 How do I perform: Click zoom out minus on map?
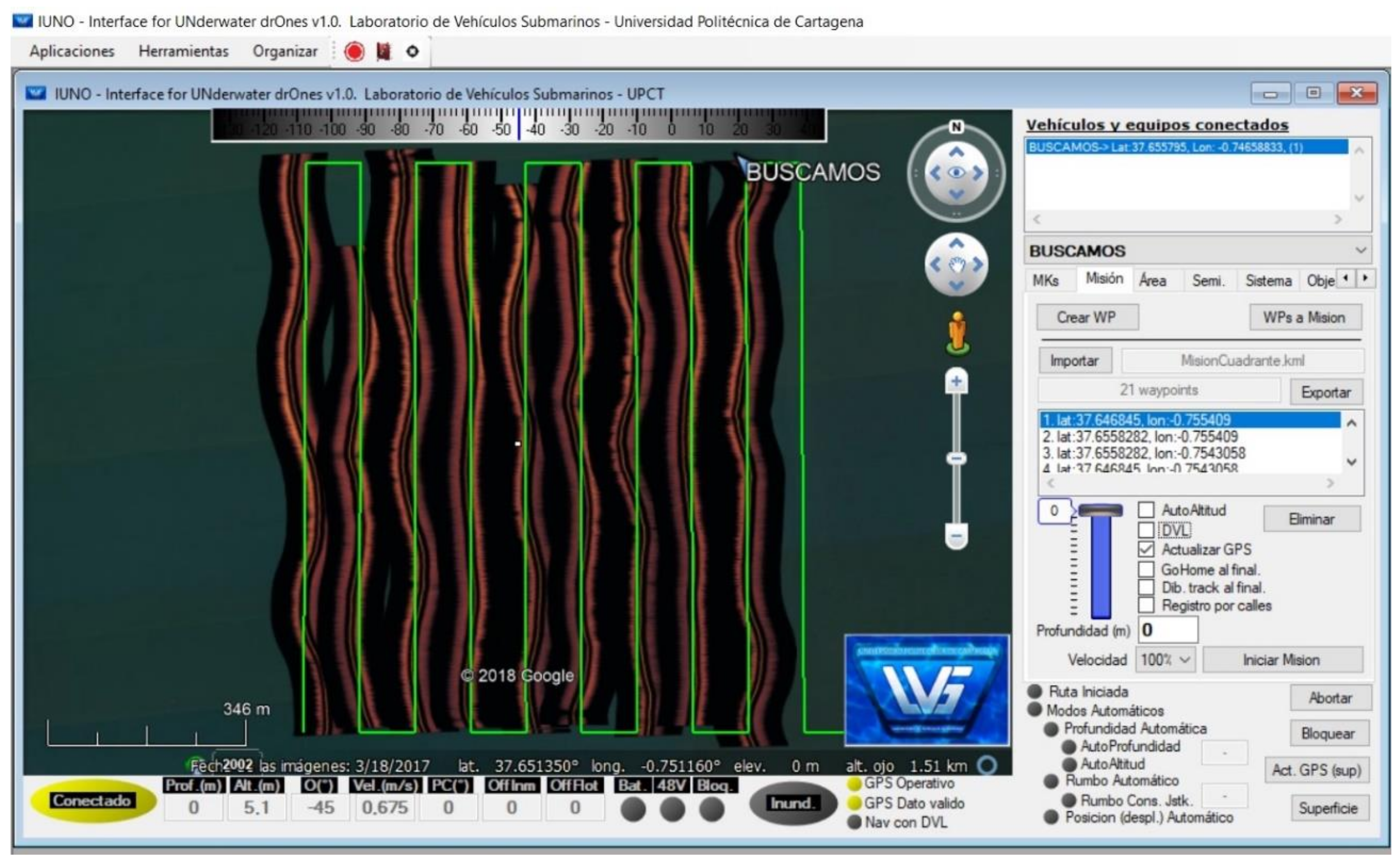956,535
